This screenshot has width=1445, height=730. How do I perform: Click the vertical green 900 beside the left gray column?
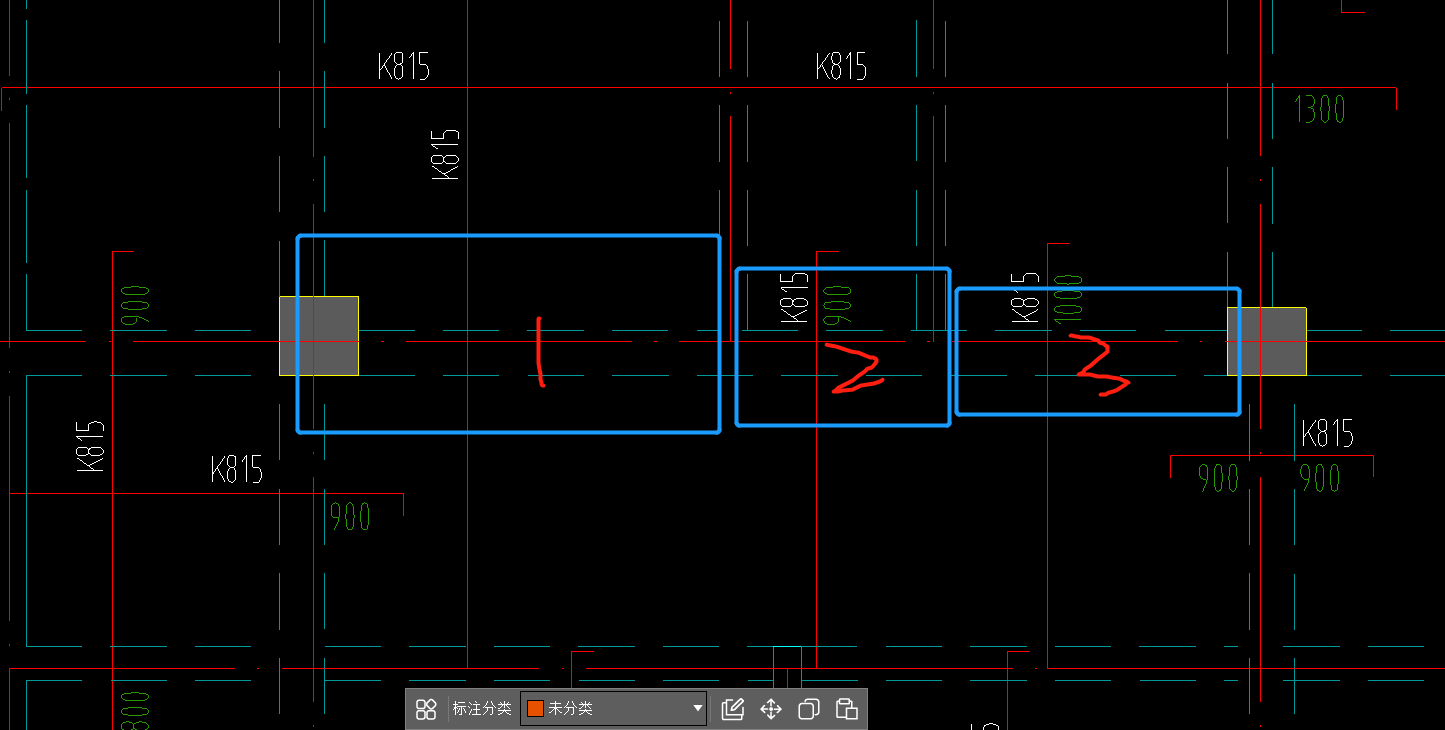coord(136,306)
